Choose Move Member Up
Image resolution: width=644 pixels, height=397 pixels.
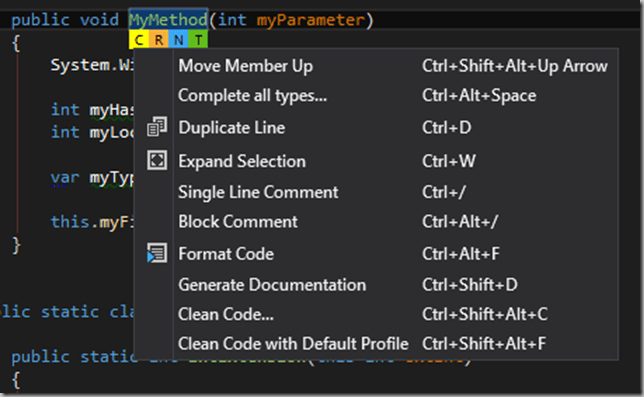pyautogui.click(x=376, y=66)
